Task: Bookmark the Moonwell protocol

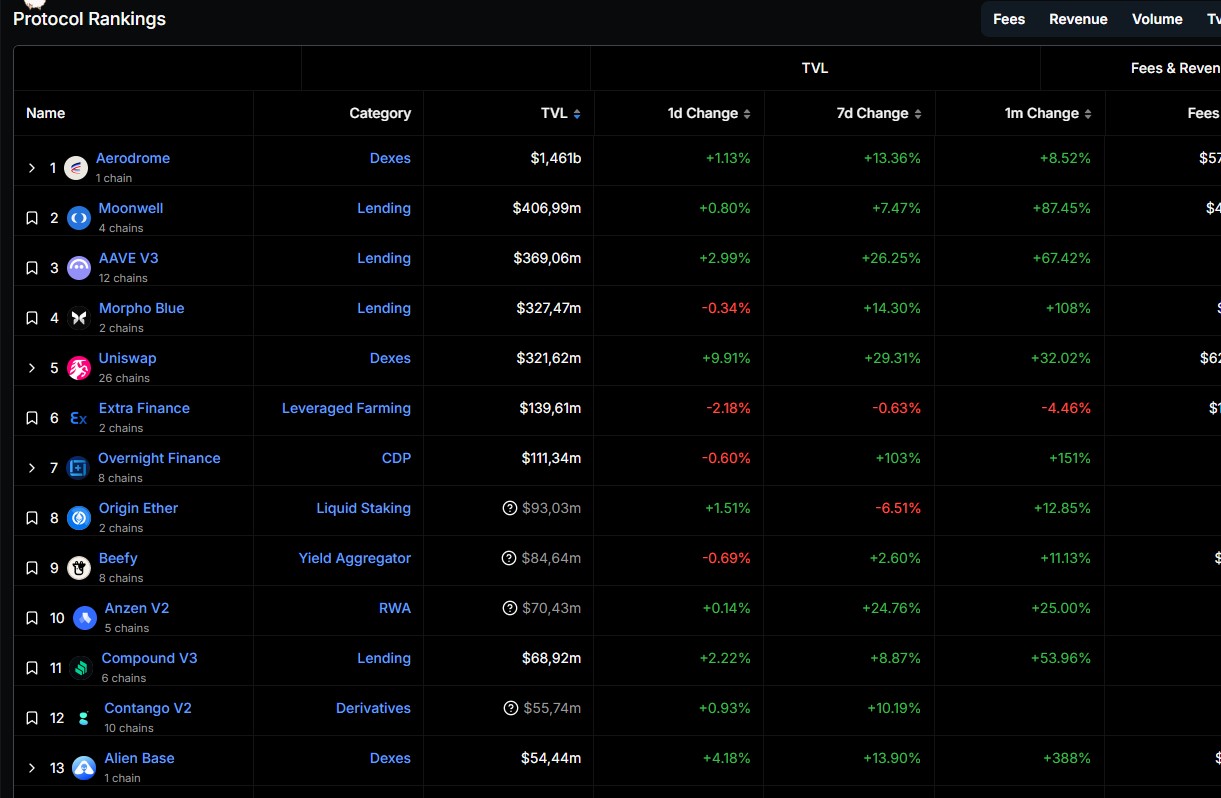Action: pos(32,218)
